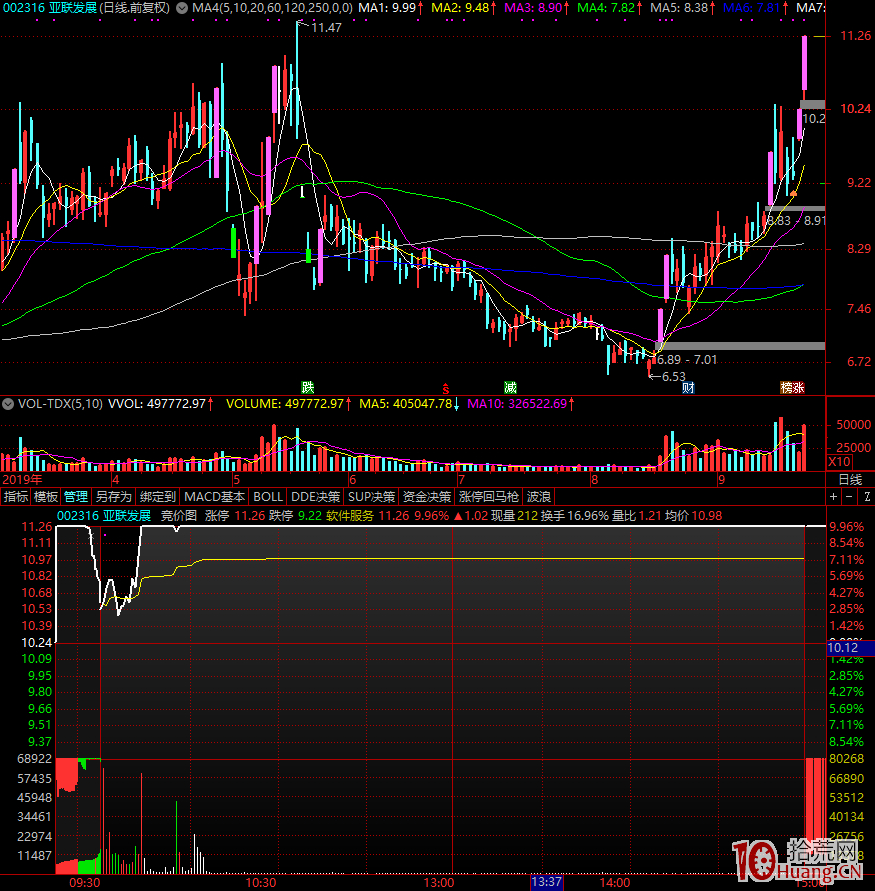875x891 pixels.
Task: Click the sigma icon at the tab bar's end
Action: pyautogui.click(x=867, y=497)
